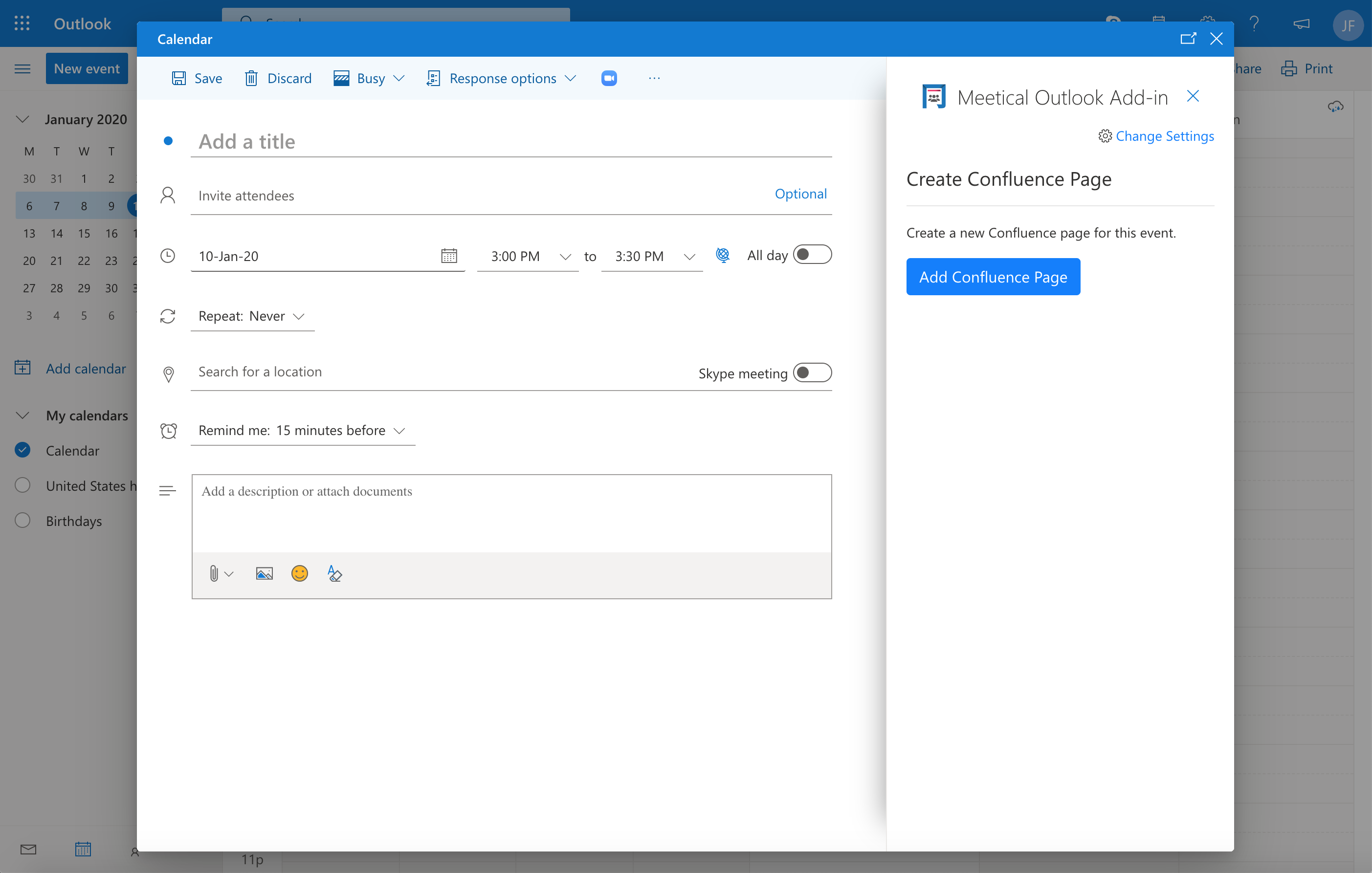Click the clock icon beside date field
The height and width of the screenshot is (873, 1372).
(168, 256)
